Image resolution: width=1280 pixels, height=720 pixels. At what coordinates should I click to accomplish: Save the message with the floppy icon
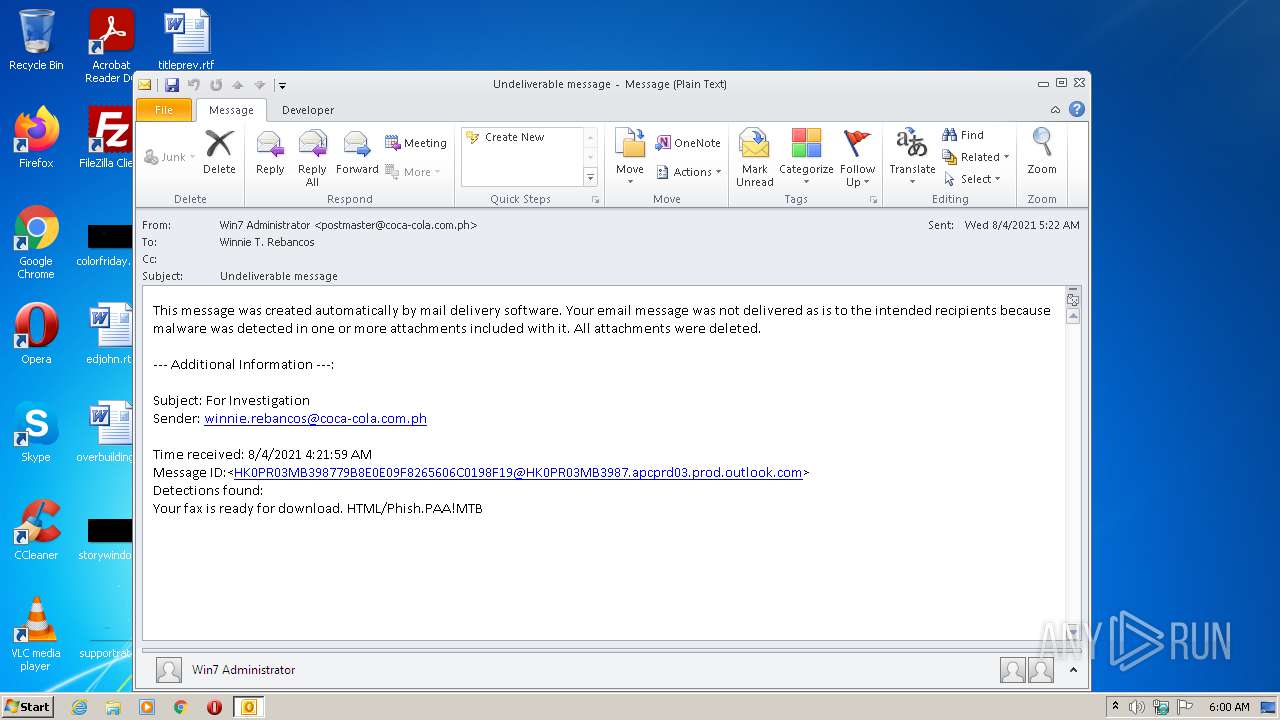[x=172, y=85]
